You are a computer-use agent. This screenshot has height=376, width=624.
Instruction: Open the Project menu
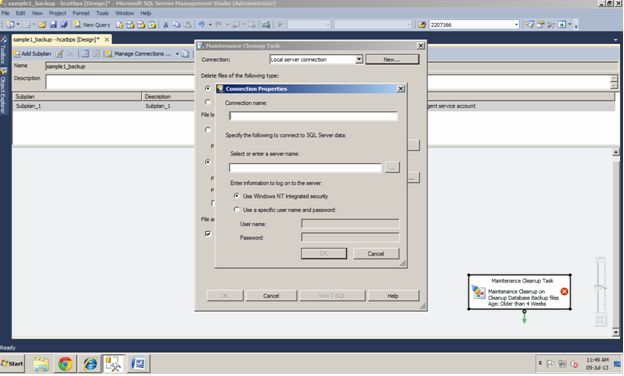(58, 13)
